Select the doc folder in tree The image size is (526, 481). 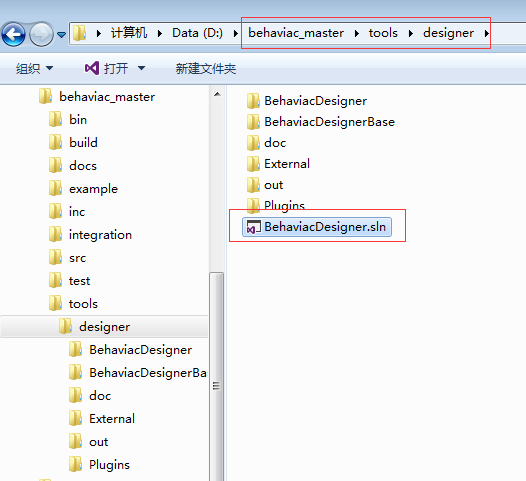click(x=100, y=396)
